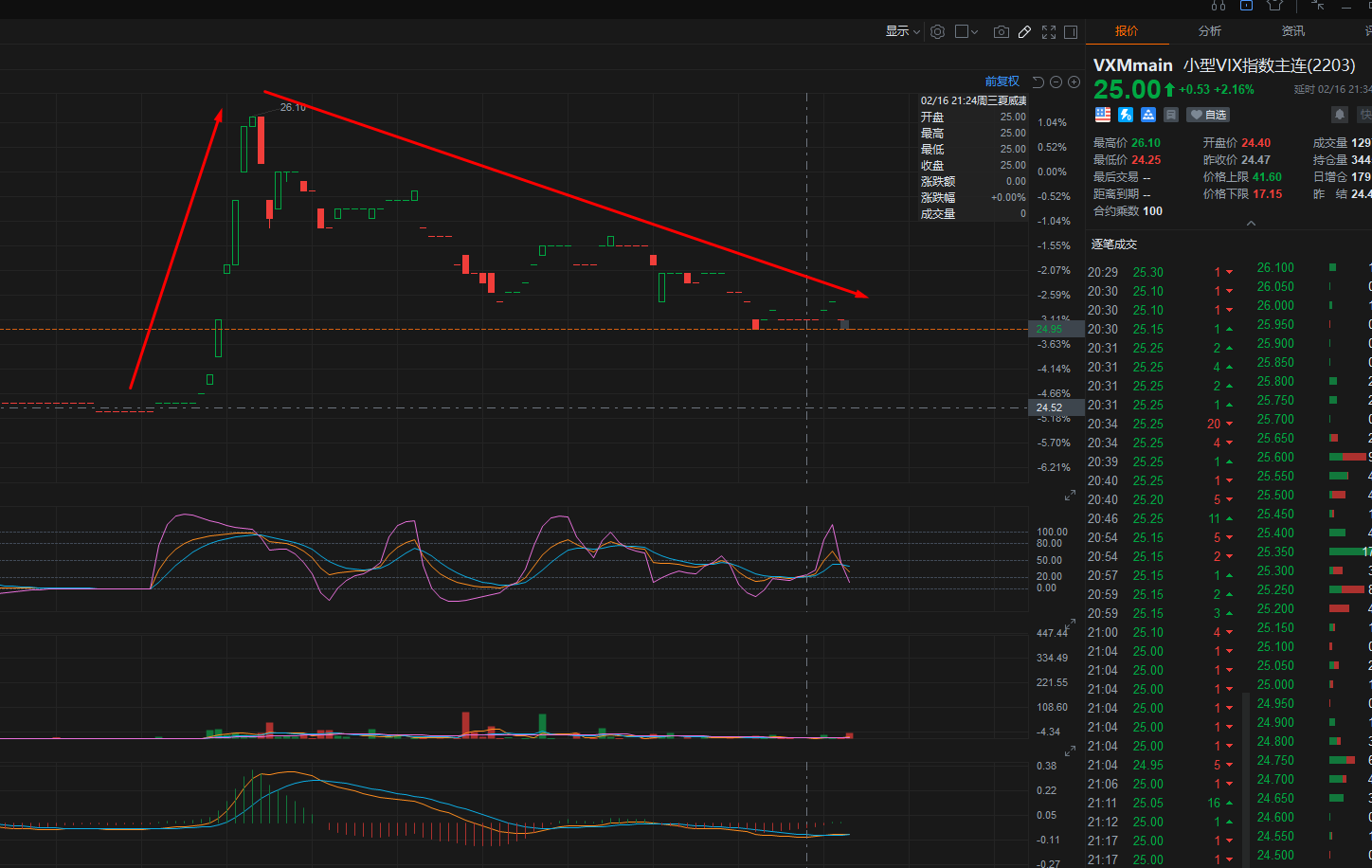
Task: Collapse the quote details with chevron
Action: [1251, 224]
